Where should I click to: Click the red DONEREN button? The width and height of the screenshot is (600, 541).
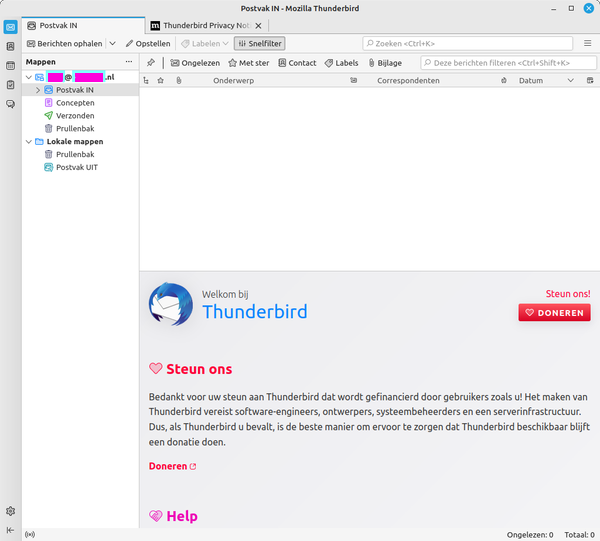pyautogui.click(x=554, y=313)
